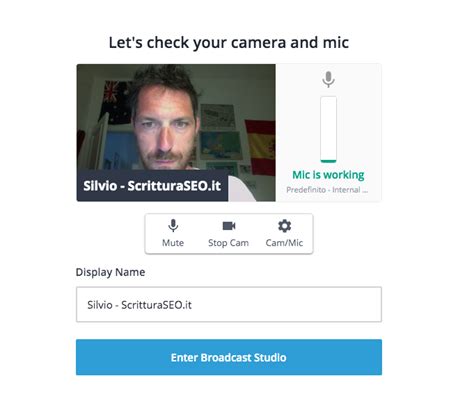Click the webcam video preview
The width and height of the screenshot is (474, 408).
tap(176, 133)
